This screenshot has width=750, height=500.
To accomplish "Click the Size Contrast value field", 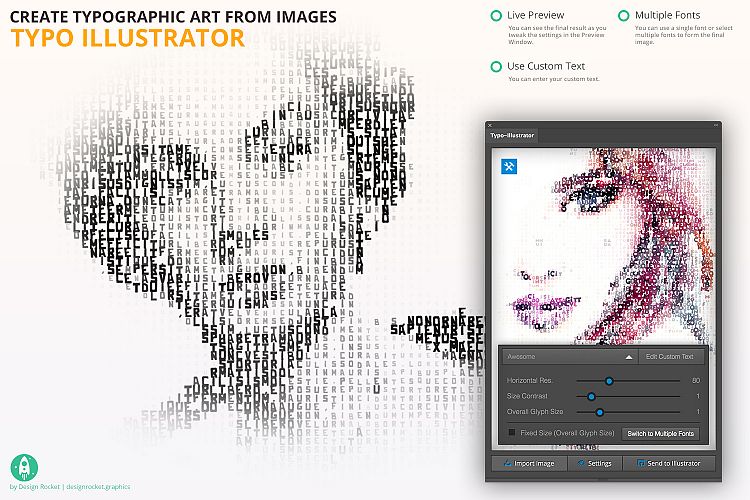I will pyautogui.click(x=698, y=396).
